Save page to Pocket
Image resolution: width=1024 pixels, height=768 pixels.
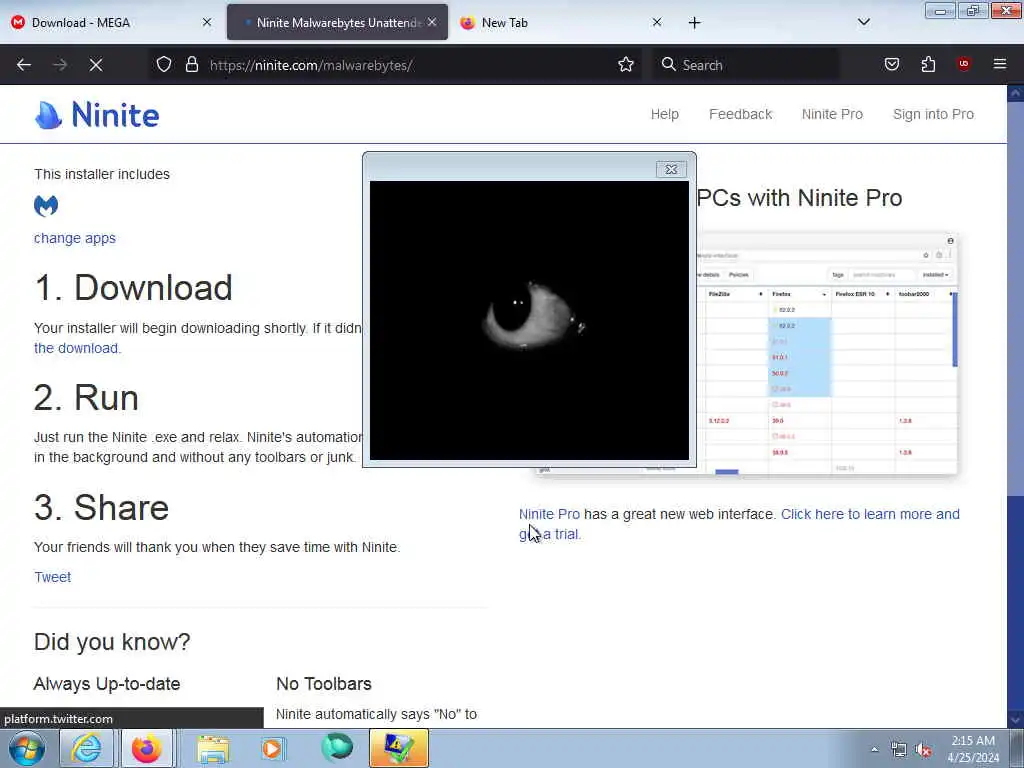tap(892, 65)
